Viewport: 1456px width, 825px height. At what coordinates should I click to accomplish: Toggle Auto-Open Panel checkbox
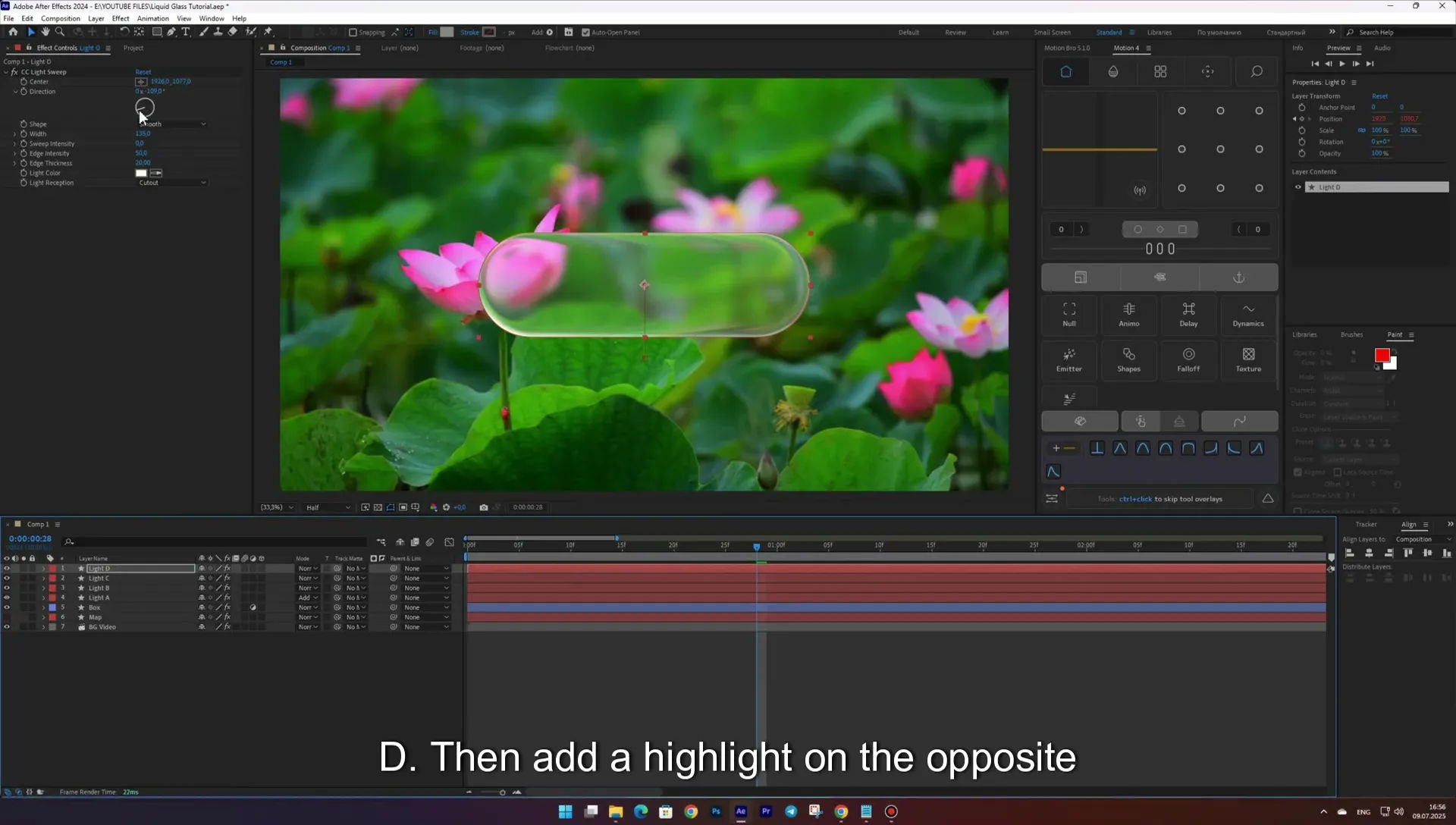pyautogui.click(x=585, y=33)
